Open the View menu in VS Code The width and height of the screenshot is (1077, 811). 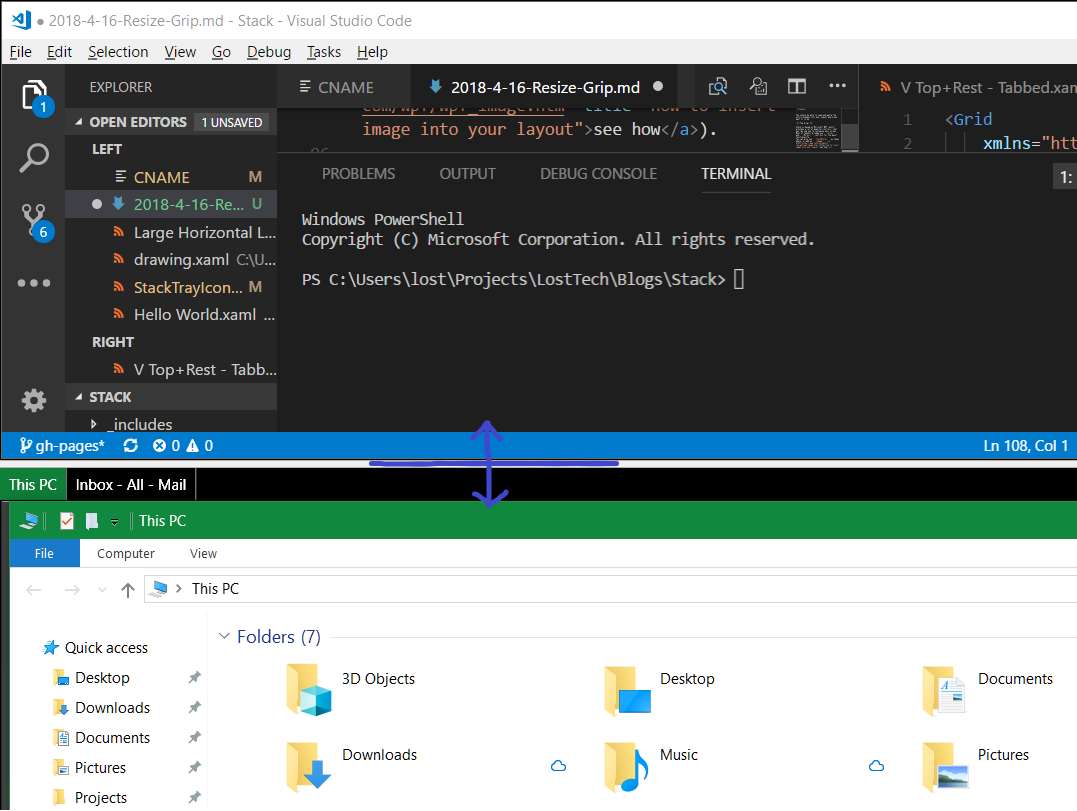[180, 52]
